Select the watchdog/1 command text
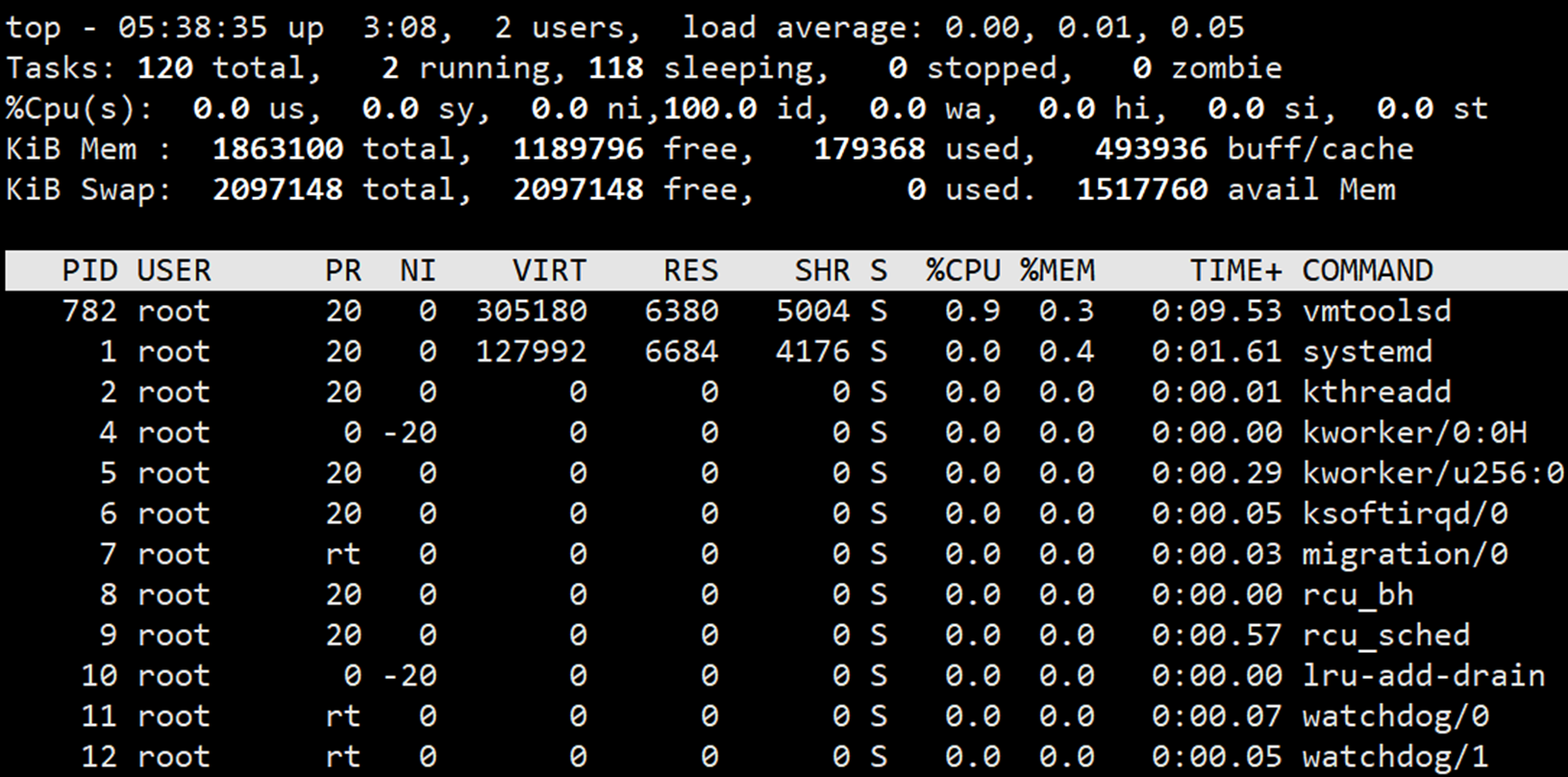 tap(1395, 757)
